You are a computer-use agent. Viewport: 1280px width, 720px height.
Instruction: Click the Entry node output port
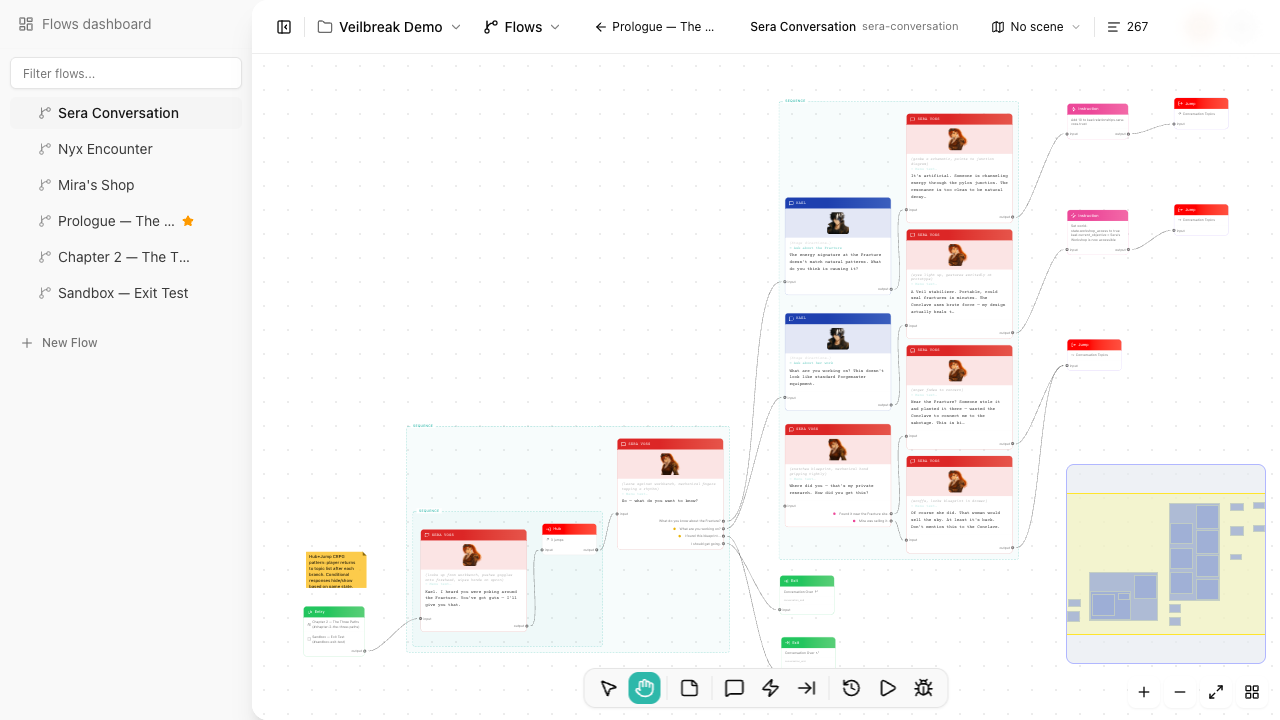click(365, 651)
